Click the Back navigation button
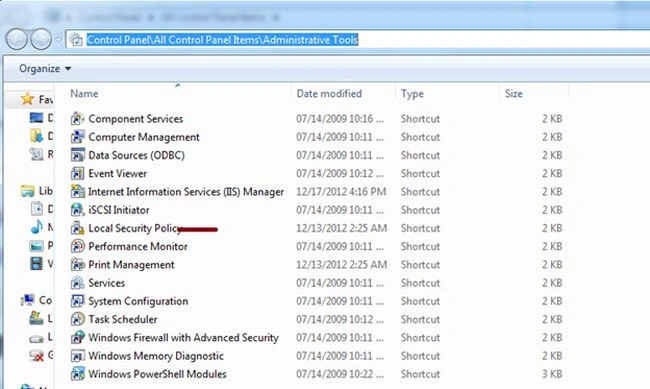 (17, 39)
